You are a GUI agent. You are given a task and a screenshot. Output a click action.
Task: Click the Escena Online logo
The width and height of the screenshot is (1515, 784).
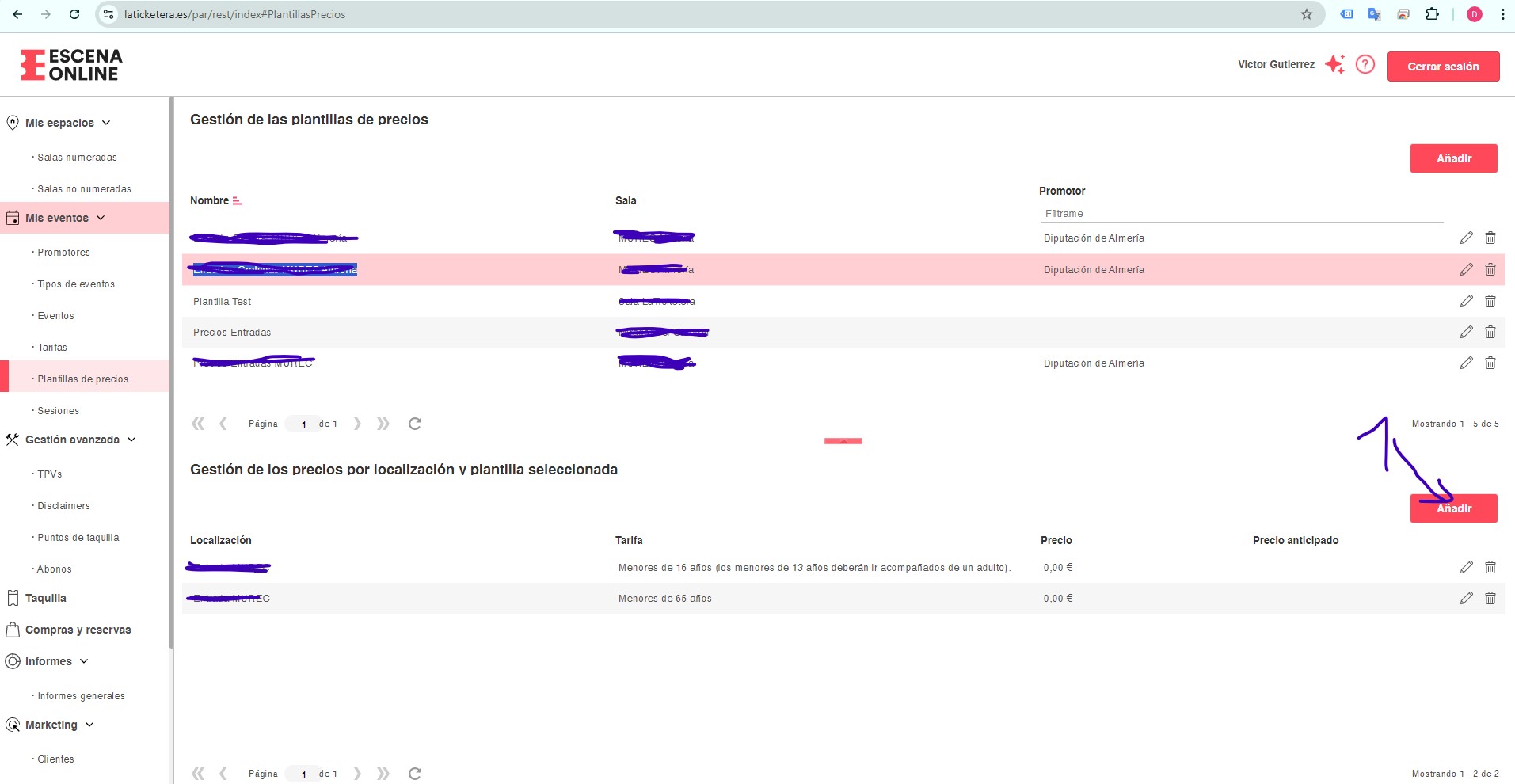[71, 65]
